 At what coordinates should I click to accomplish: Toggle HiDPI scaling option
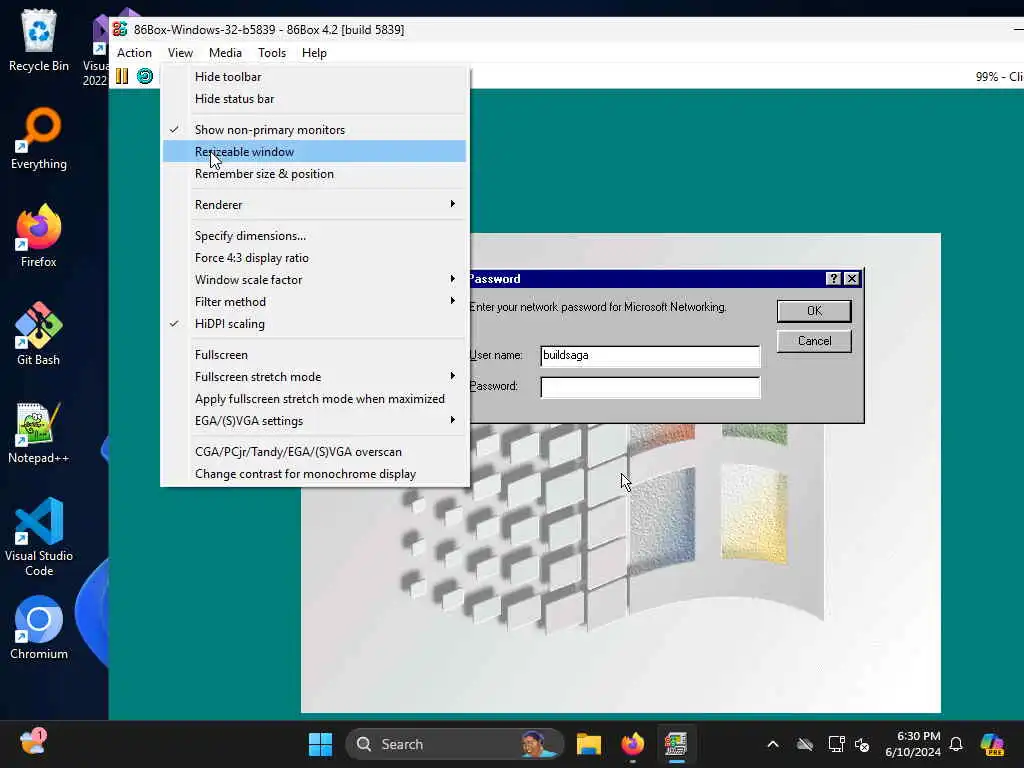pyautogui.click(x=314, y=323)
